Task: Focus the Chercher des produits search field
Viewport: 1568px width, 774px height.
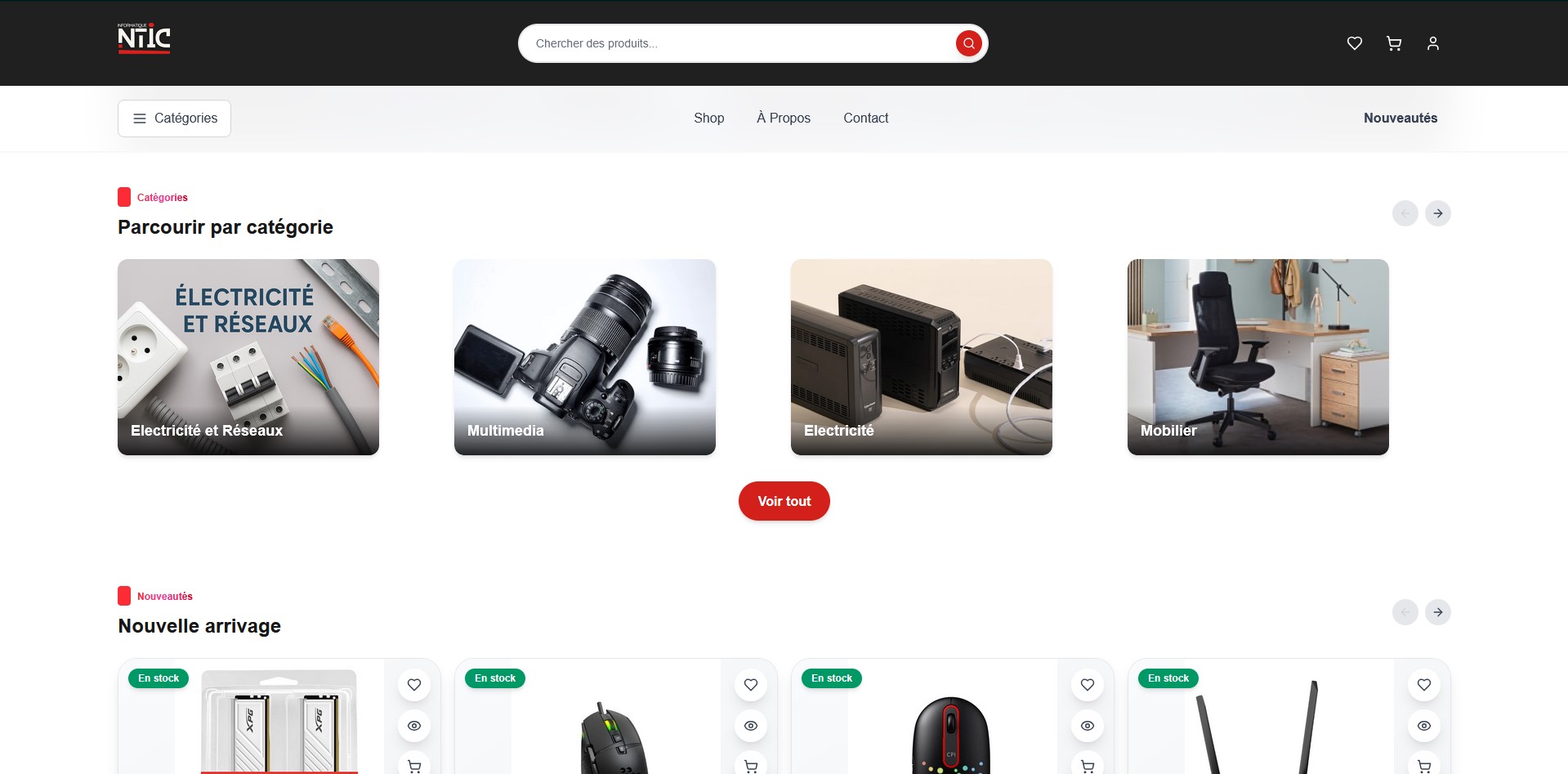Action: [x=735, y=43]
